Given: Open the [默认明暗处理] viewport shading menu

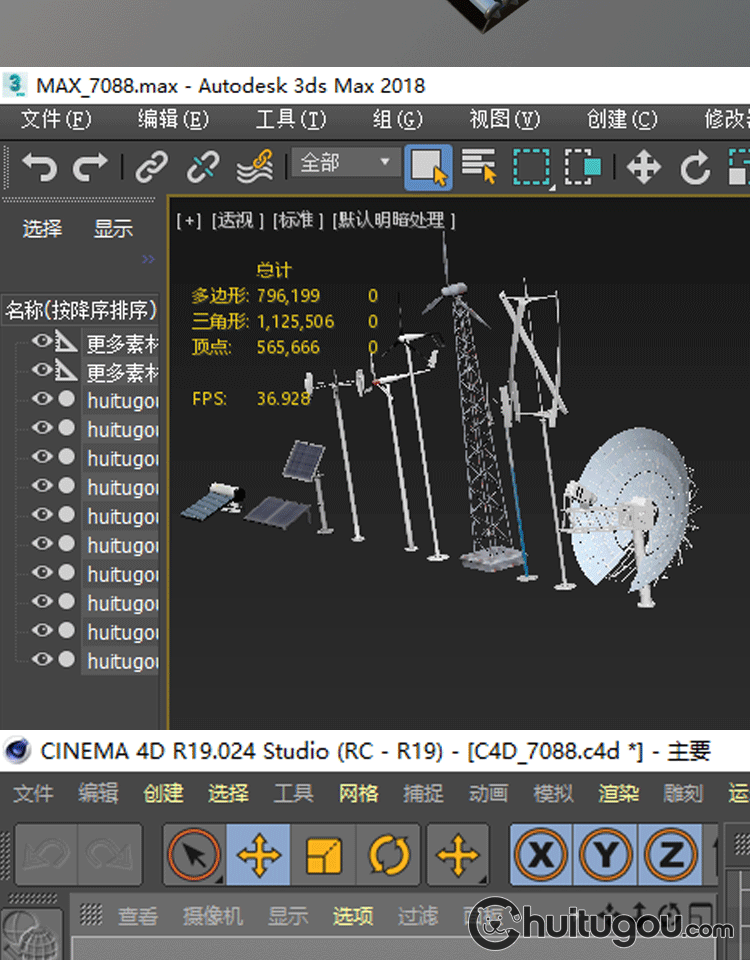Looking at the screenshot, I should pos(395,220).
